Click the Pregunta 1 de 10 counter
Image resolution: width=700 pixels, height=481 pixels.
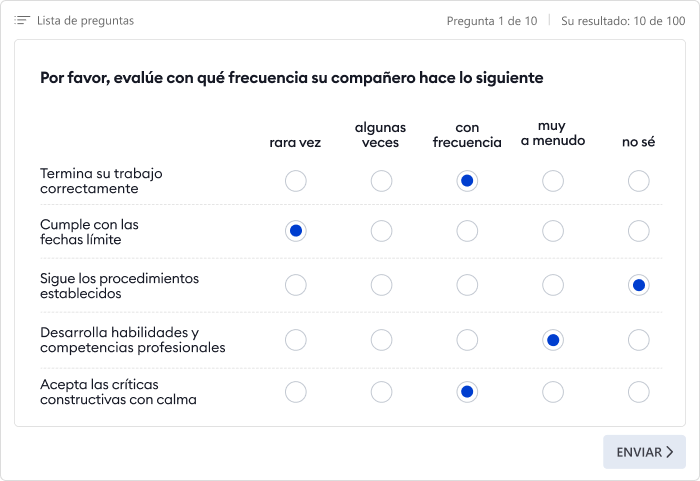click(x=491, y=21)
